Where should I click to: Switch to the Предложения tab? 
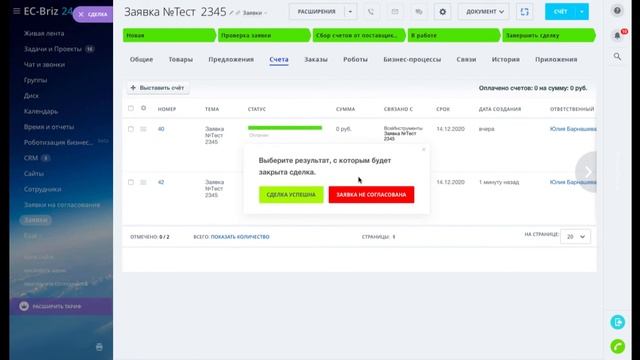coord(231,60)
